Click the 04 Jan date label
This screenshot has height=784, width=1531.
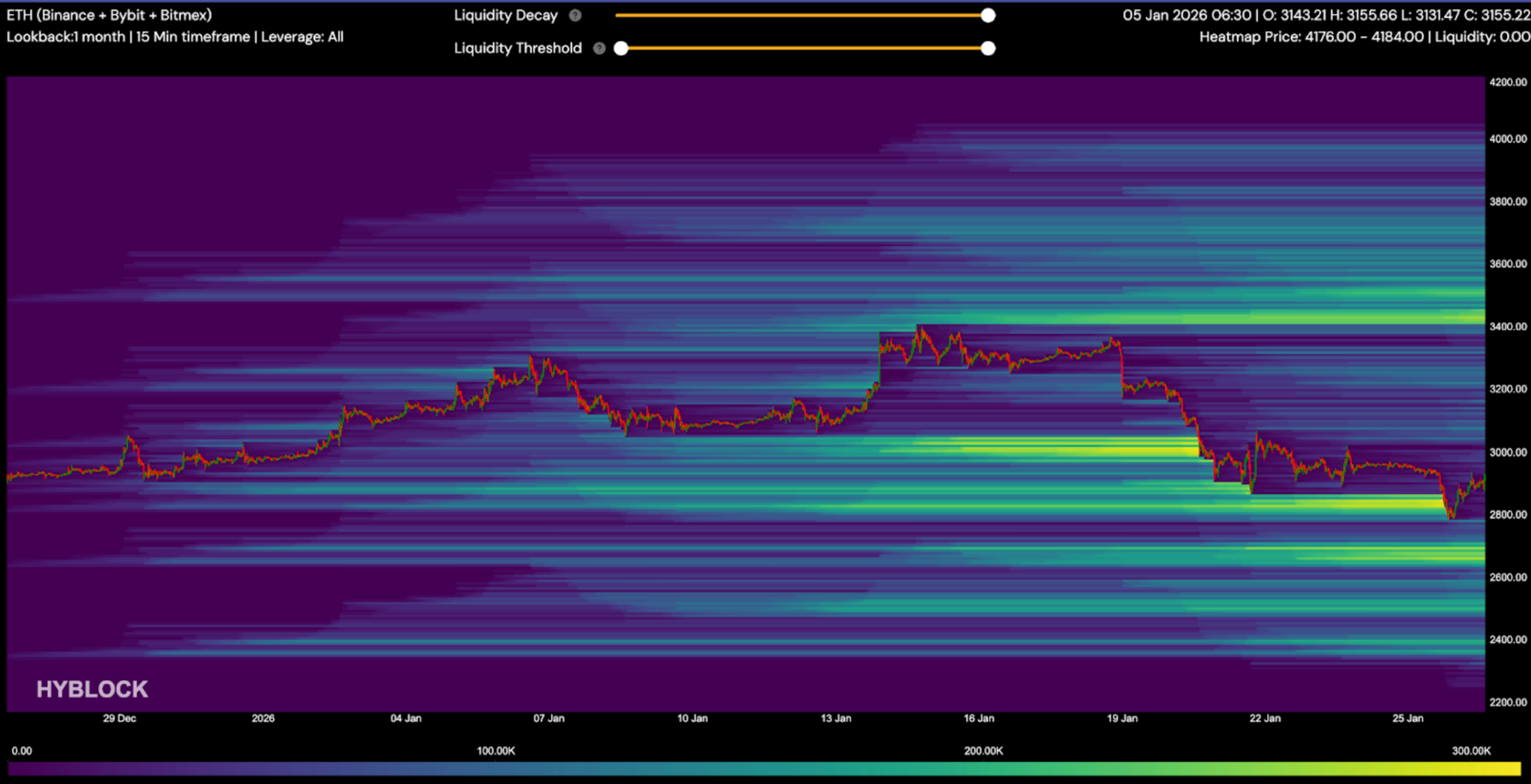[406, 719]
